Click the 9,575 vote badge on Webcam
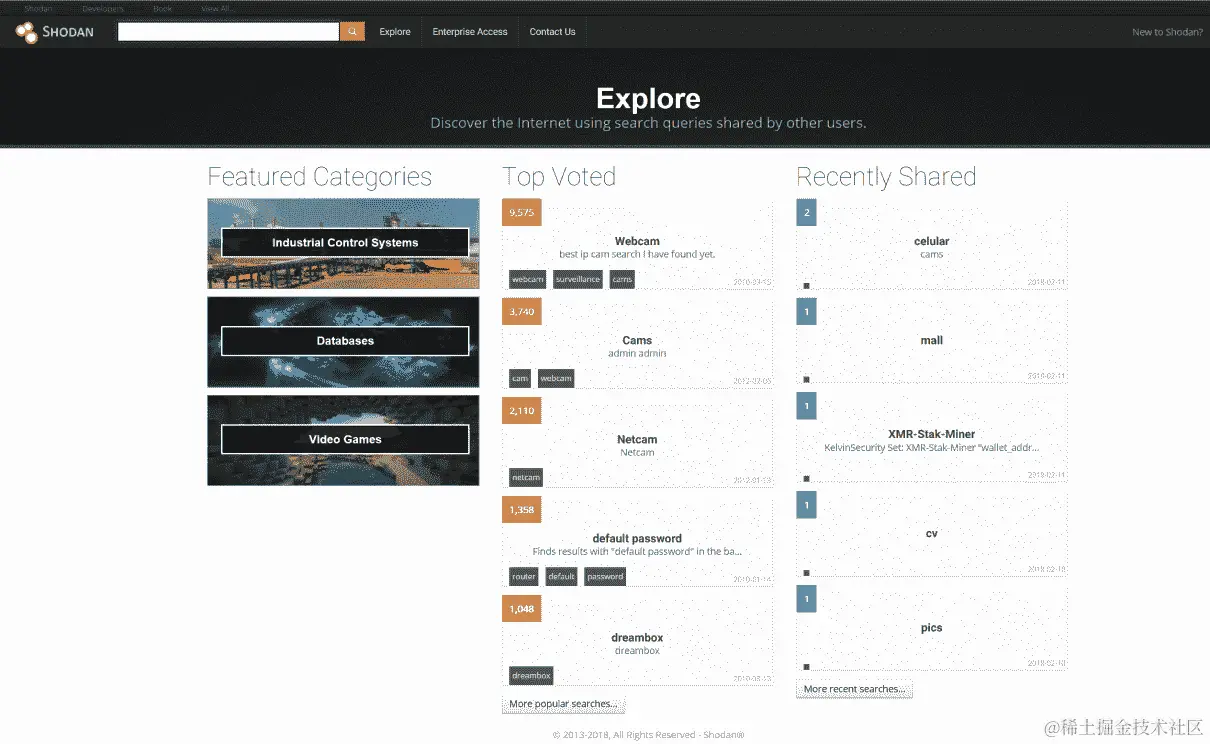 [x=521, y=212]
